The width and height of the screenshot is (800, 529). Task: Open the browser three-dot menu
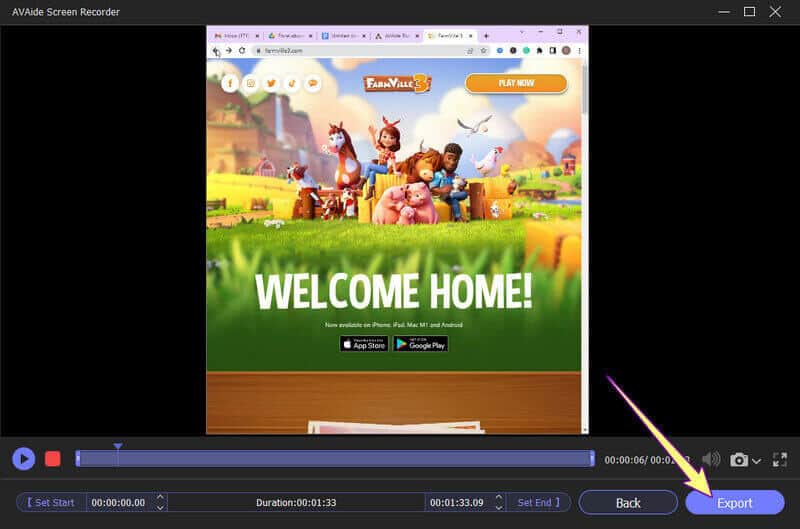pos(579,51)
